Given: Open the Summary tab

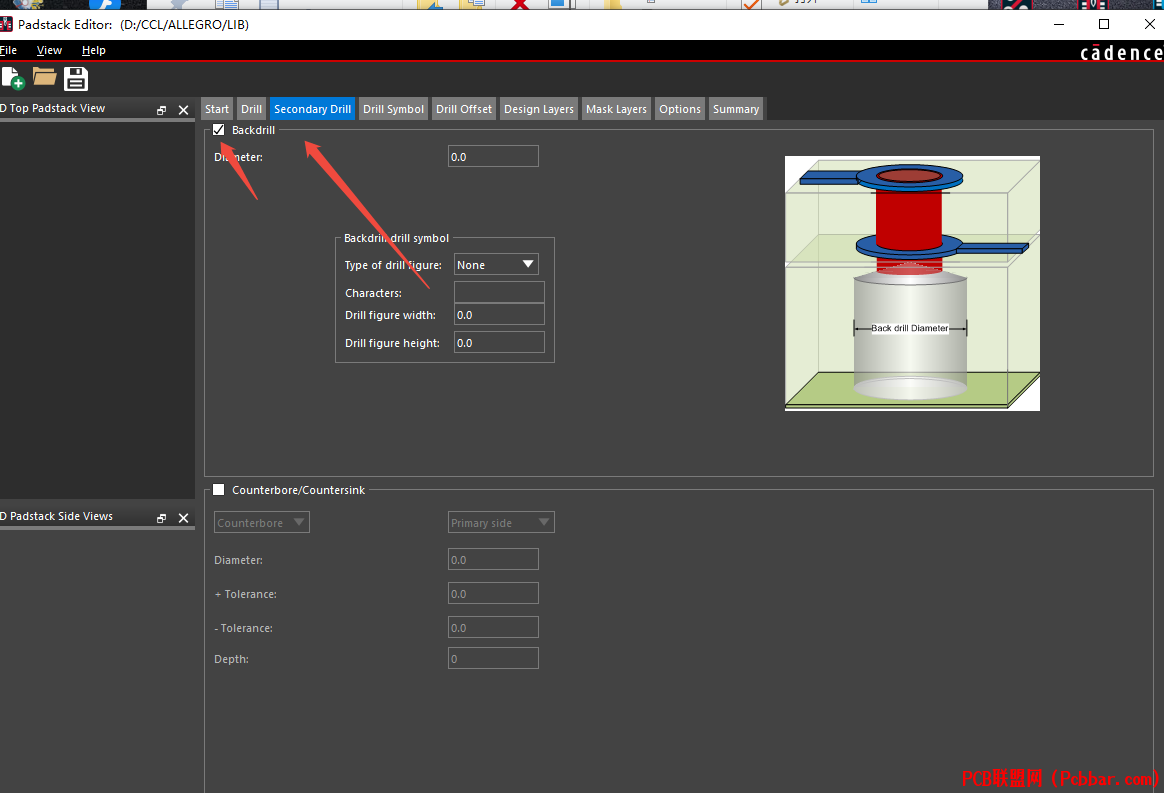Looking at the screenshot, I should pyautogui.click(x=736, y=108).
